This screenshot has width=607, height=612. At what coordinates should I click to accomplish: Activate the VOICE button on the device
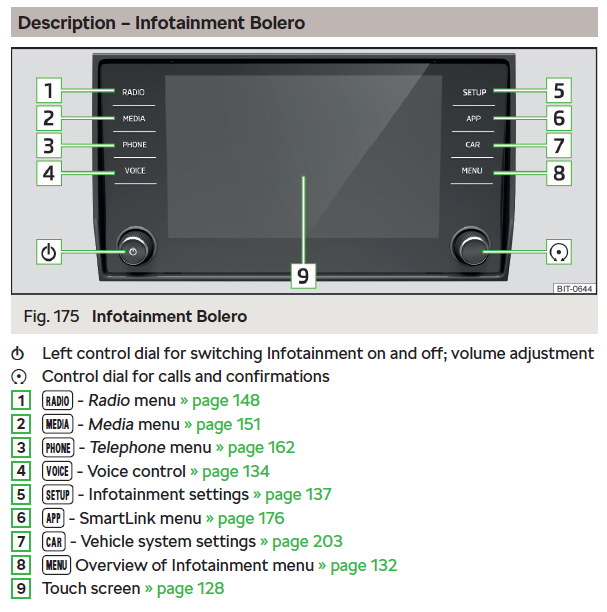coord(135,171)
